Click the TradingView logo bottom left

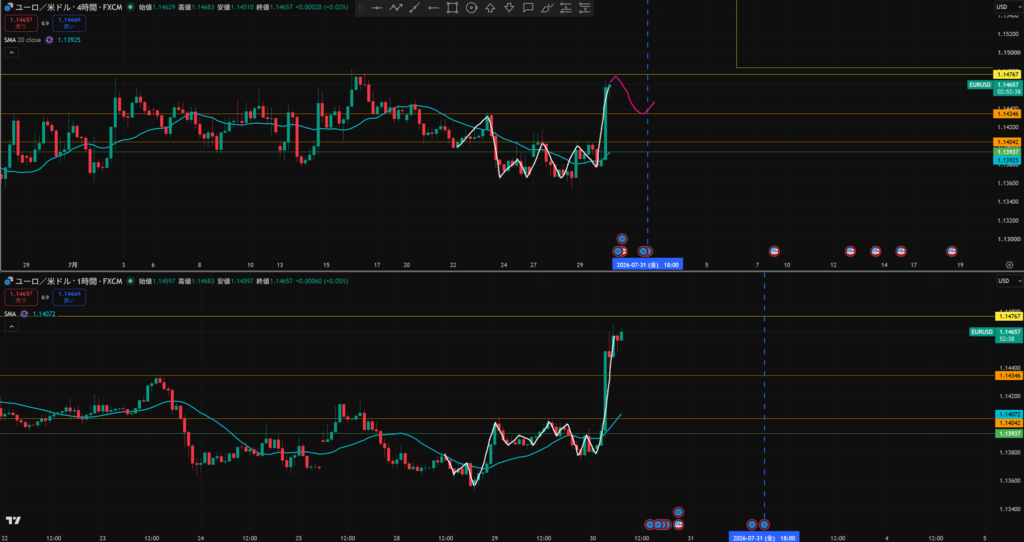pyautogui.click(x=13, y=520)
